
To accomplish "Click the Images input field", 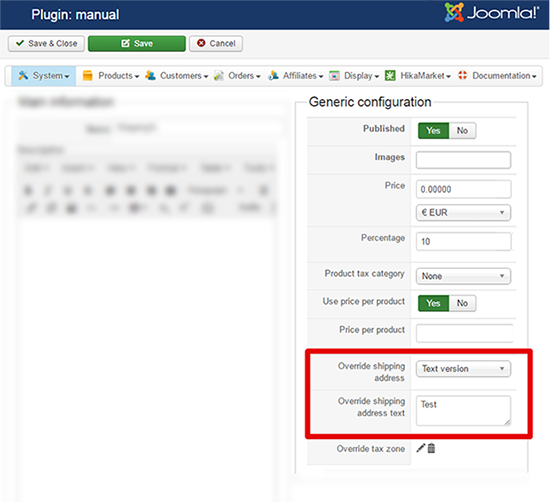I will (463, 160).
